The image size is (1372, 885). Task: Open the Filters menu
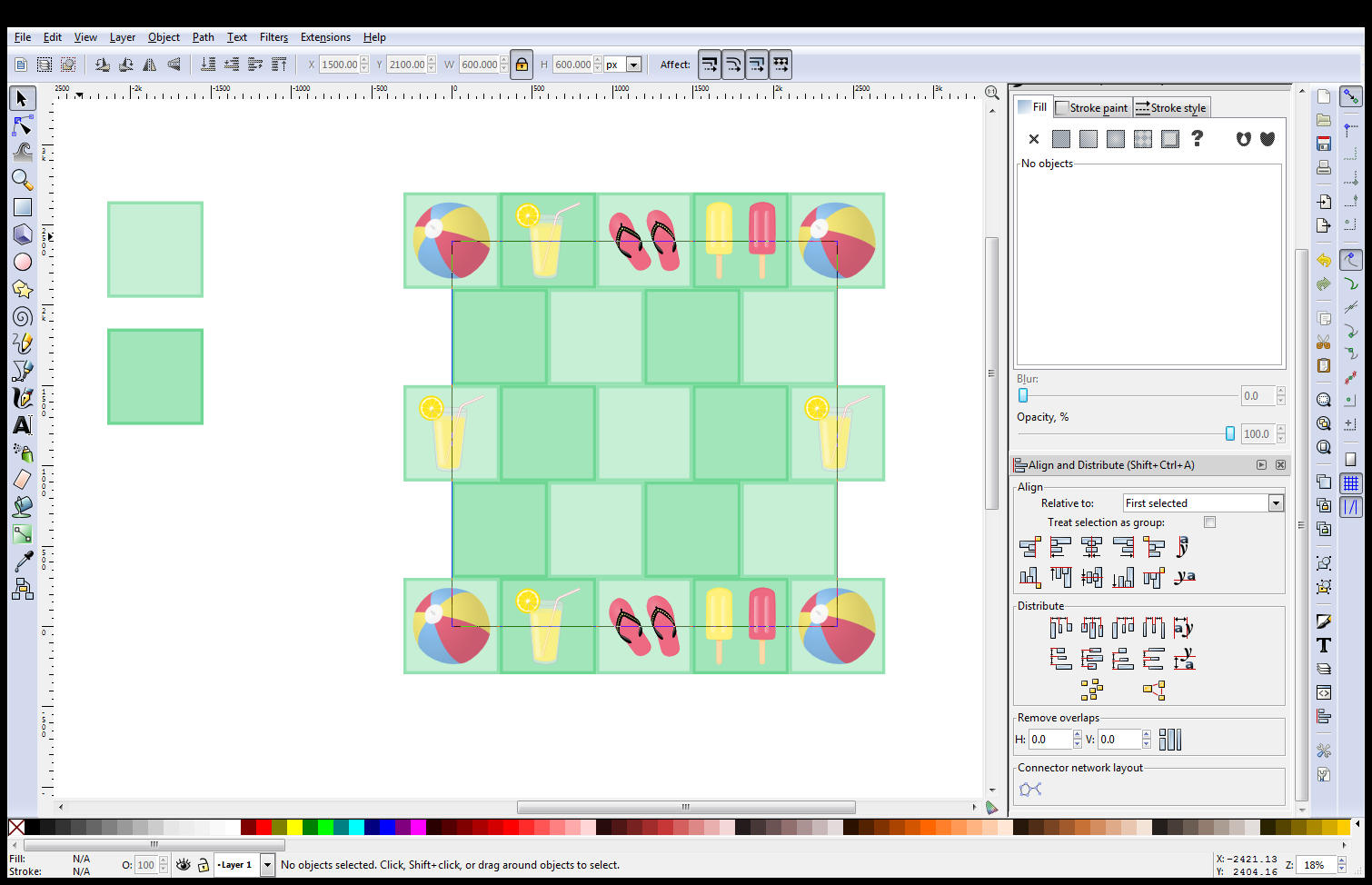pyautogui.click(x=273, y=37)
